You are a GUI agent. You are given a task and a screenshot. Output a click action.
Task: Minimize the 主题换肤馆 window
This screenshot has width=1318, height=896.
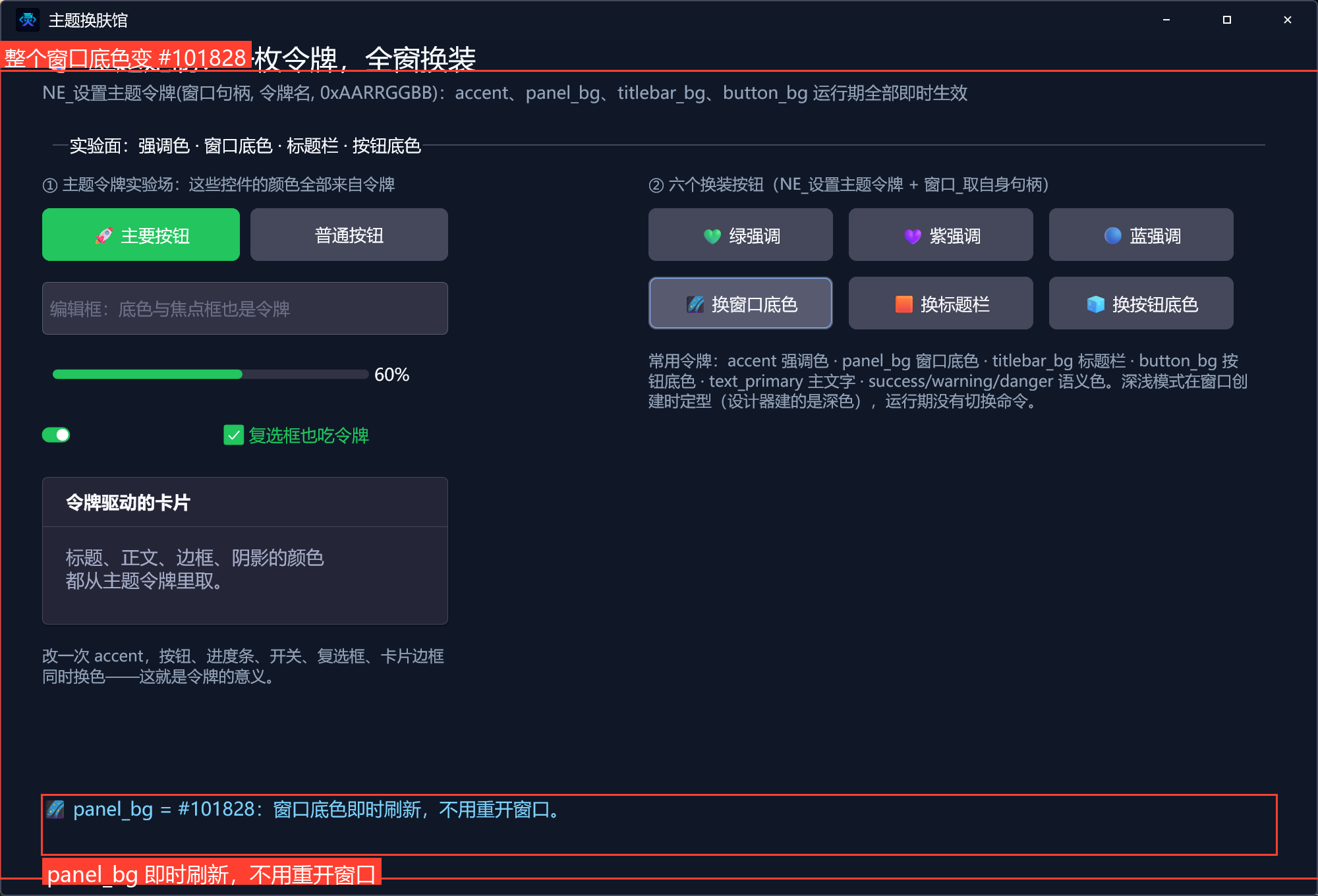[x=1166, y=20]
